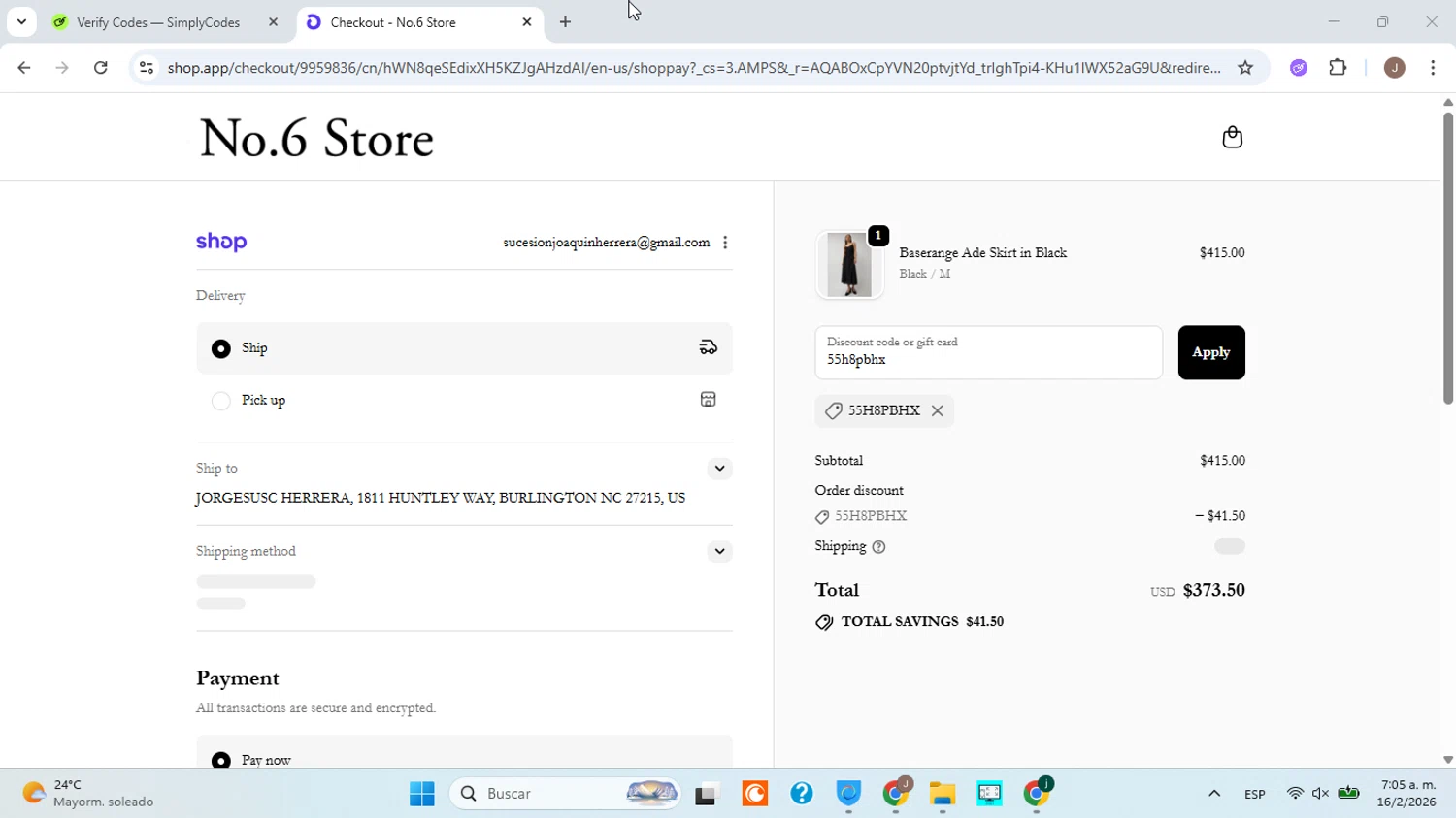Click the Windows taskbar search box
The width and height of the screenshot is (1456, 818).
click(x=566, y=794)
